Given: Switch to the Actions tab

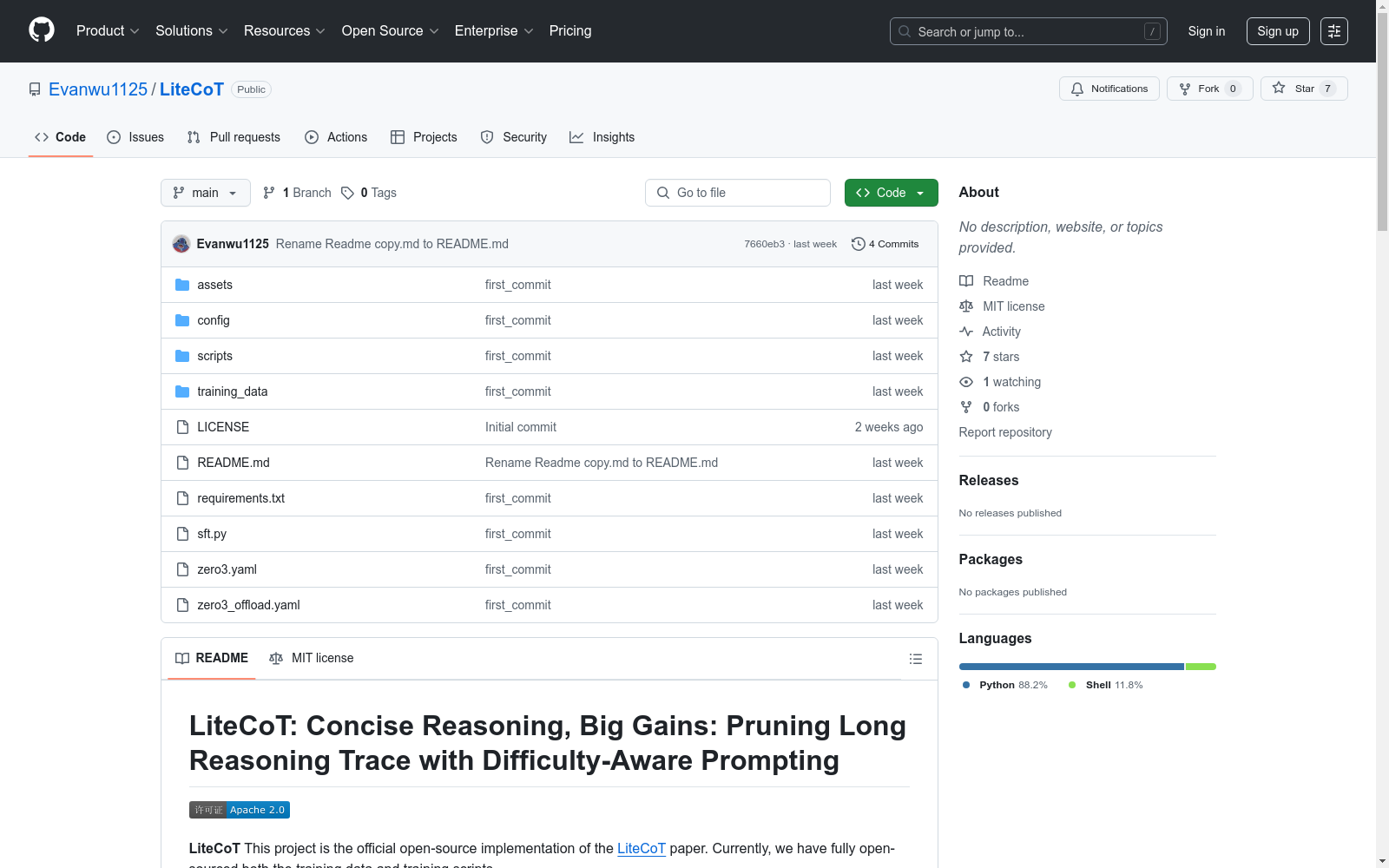Looking at the screenshot, I should 336,137.
